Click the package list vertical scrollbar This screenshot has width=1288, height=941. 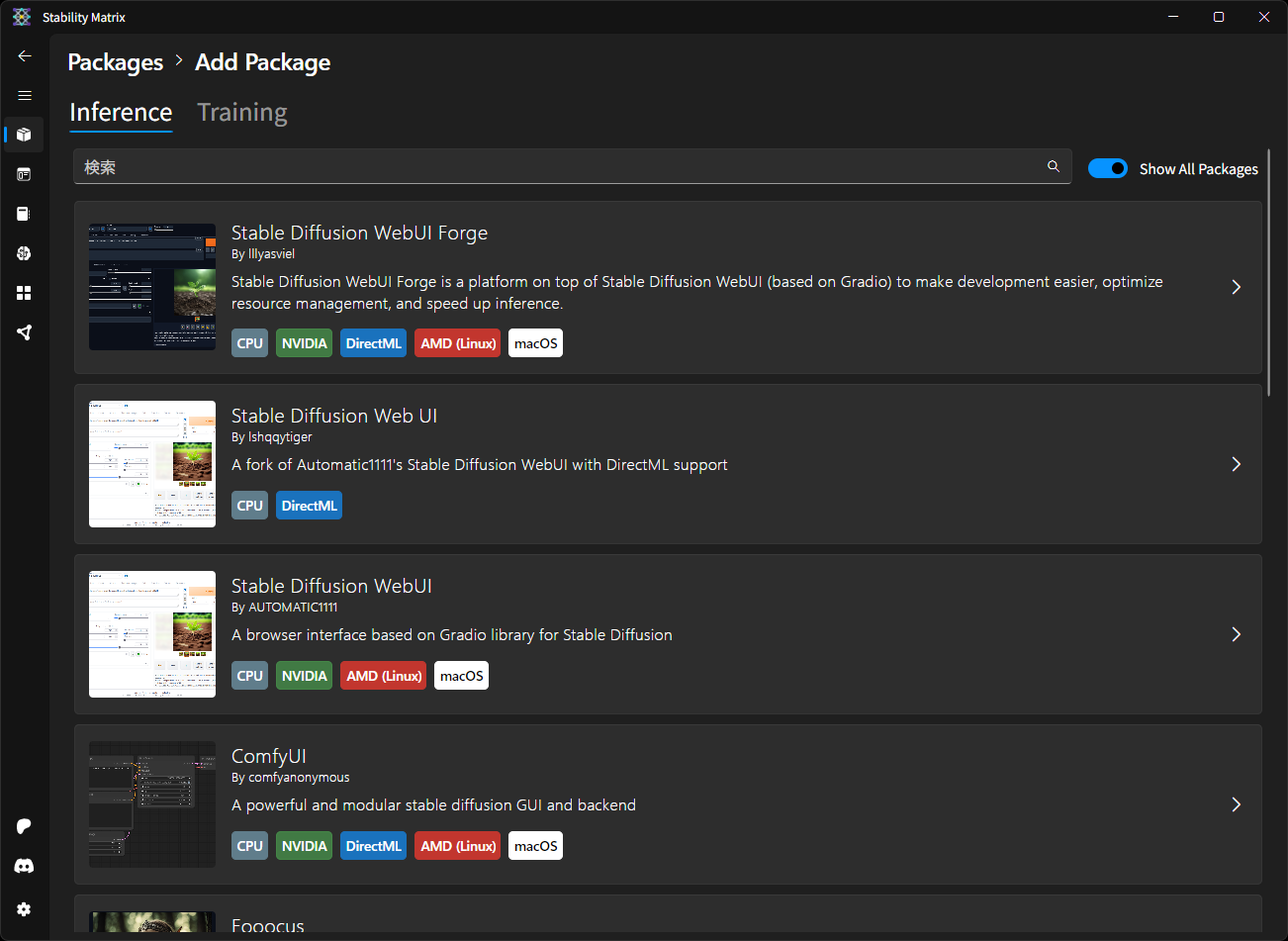(x=1268, y=272)
